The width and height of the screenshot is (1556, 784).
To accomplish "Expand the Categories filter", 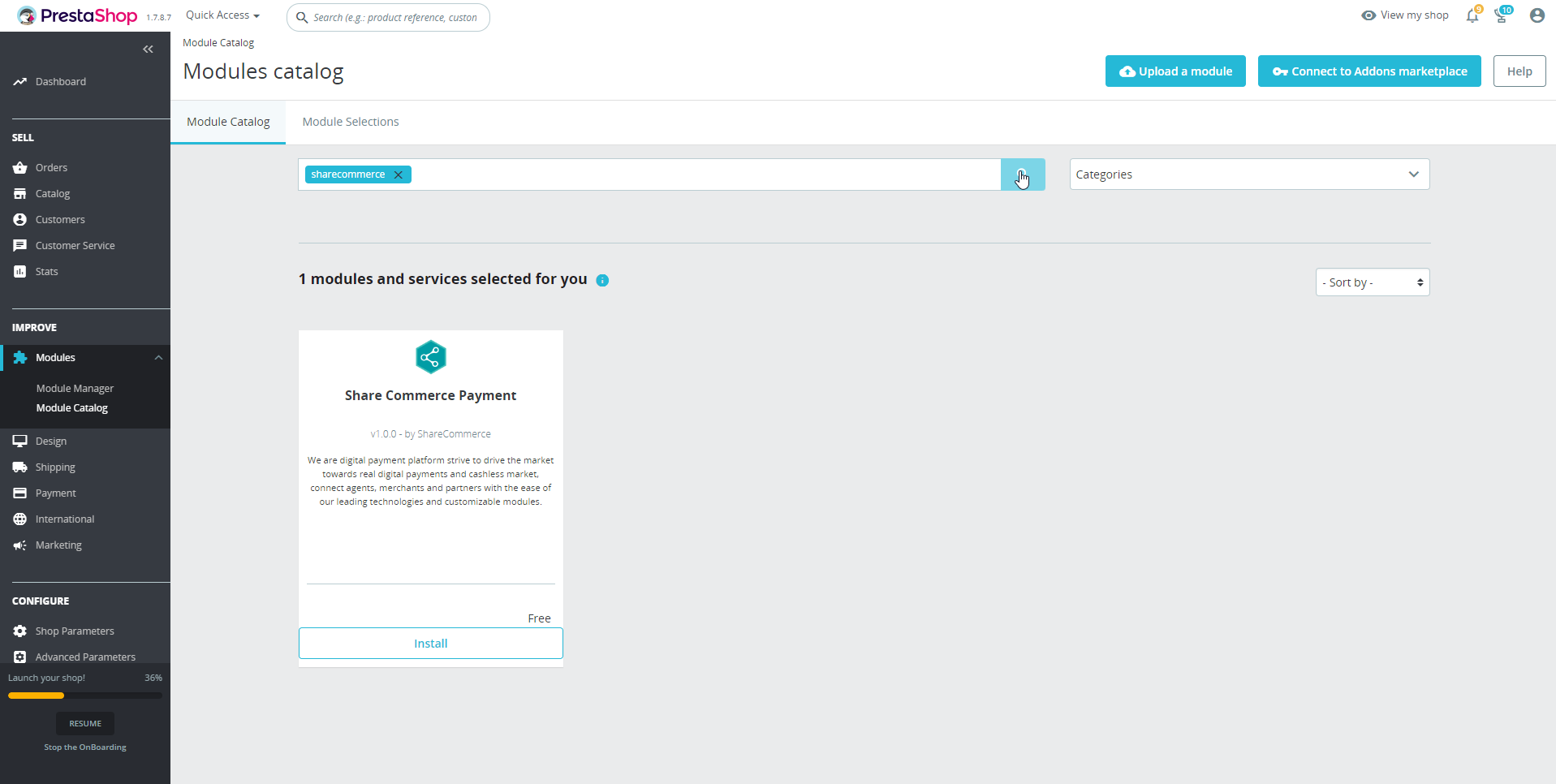I will [x=1249, y=174].
